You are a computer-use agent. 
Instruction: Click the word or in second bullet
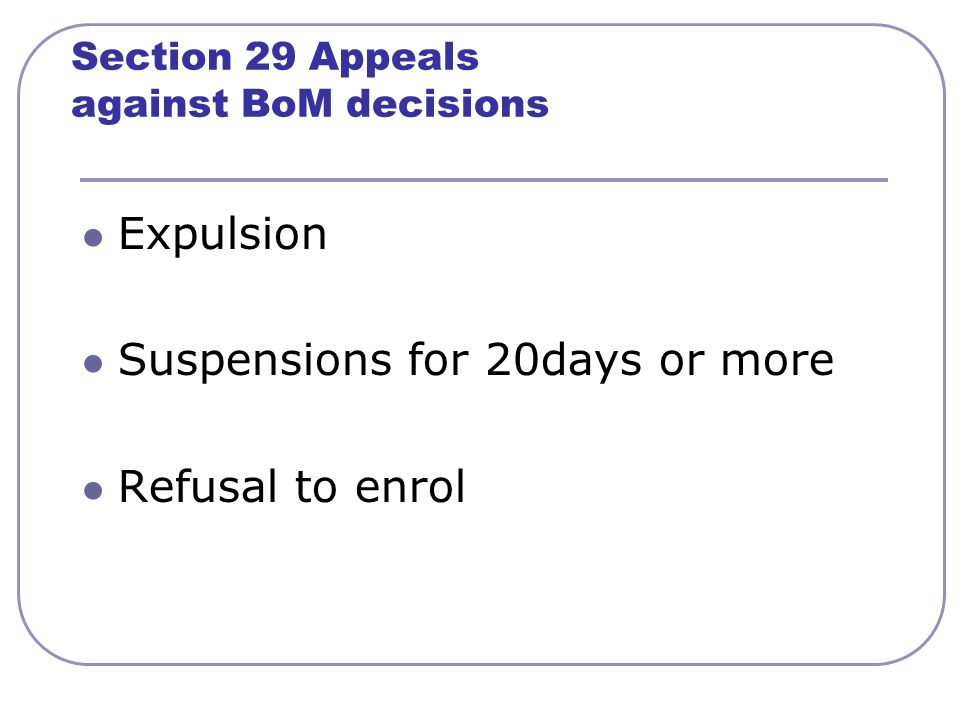681,362
